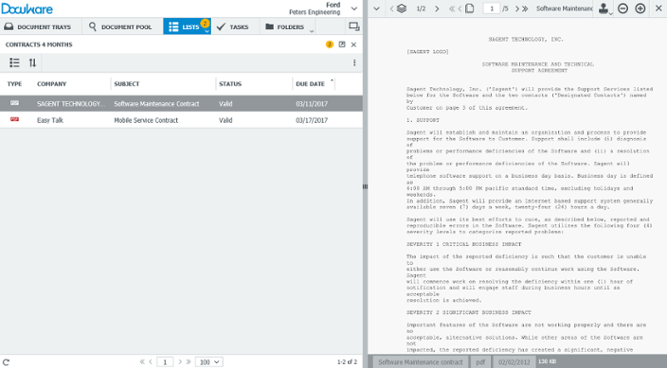Image resolution: width=667 pixels, height=368 pixels.
Task: Close the Contracts 4 Months list
Action: tap(353, 44)
